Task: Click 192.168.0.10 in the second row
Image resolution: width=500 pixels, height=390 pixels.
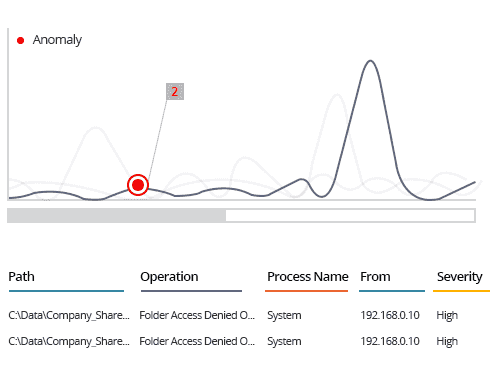Action: tap(390, 341)
